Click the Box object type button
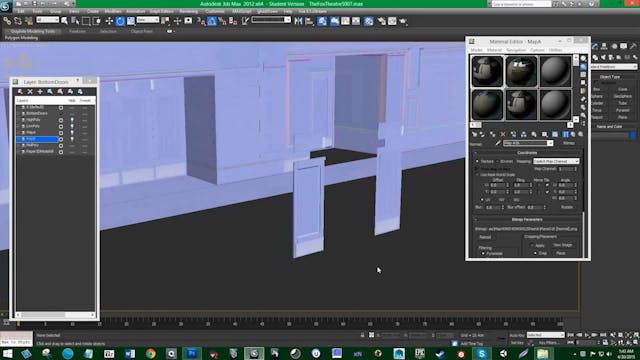 (x=597, y=89)
